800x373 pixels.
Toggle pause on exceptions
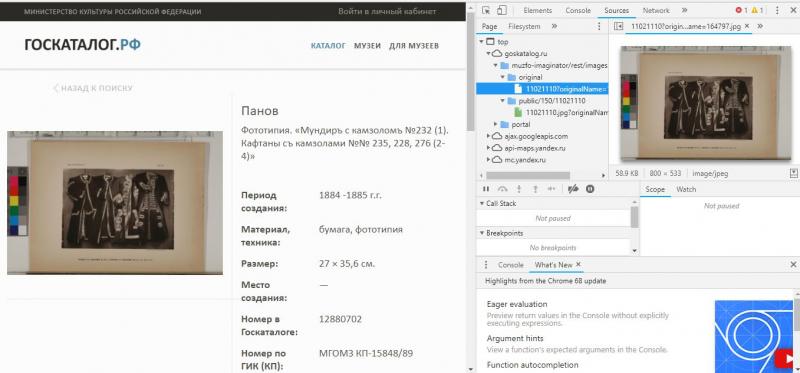[x=590, y=189]
